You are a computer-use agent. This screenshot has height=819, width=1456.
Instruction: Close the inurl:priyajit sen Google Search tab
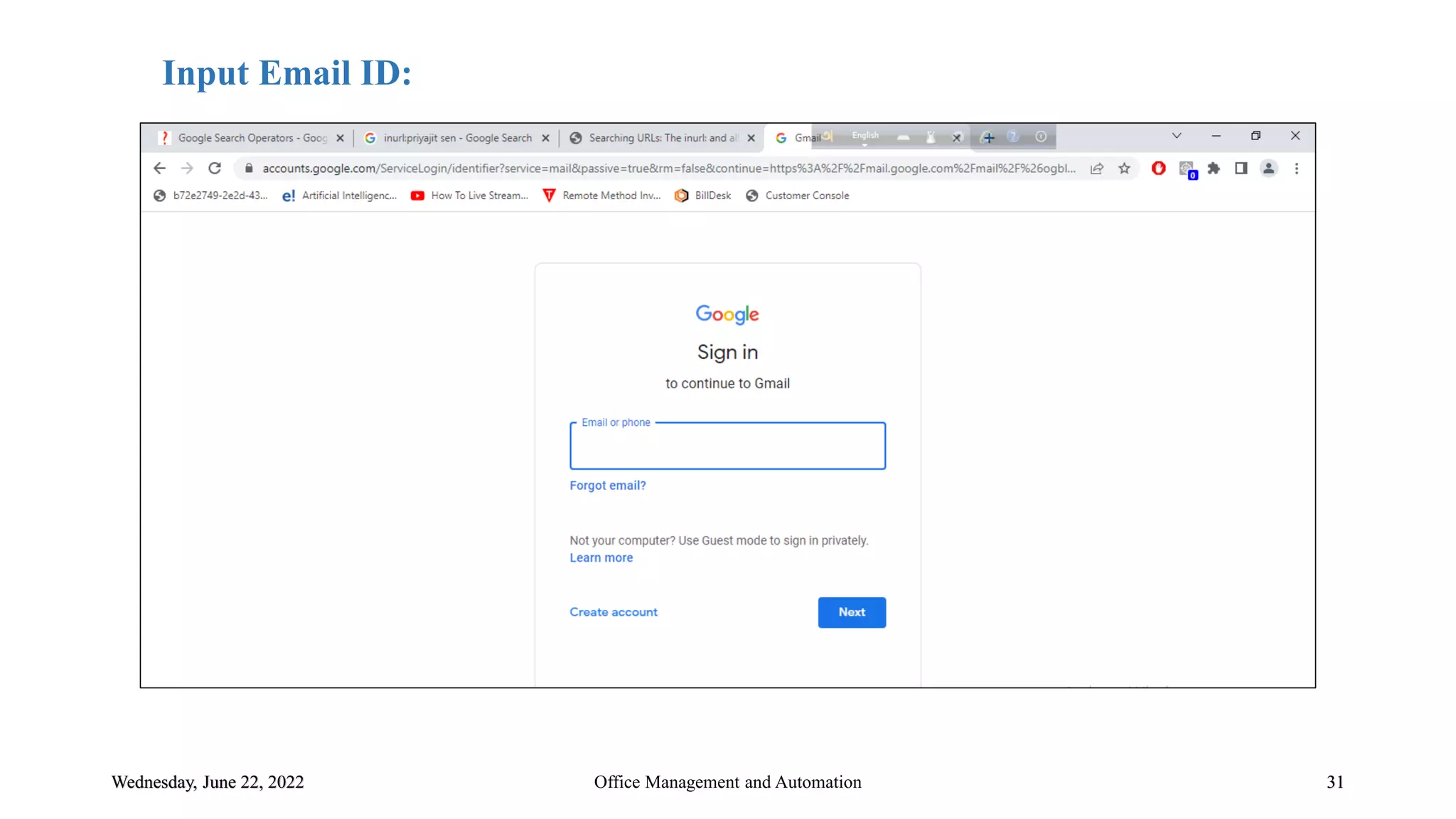pyautogui.click(x=545, y=138)
